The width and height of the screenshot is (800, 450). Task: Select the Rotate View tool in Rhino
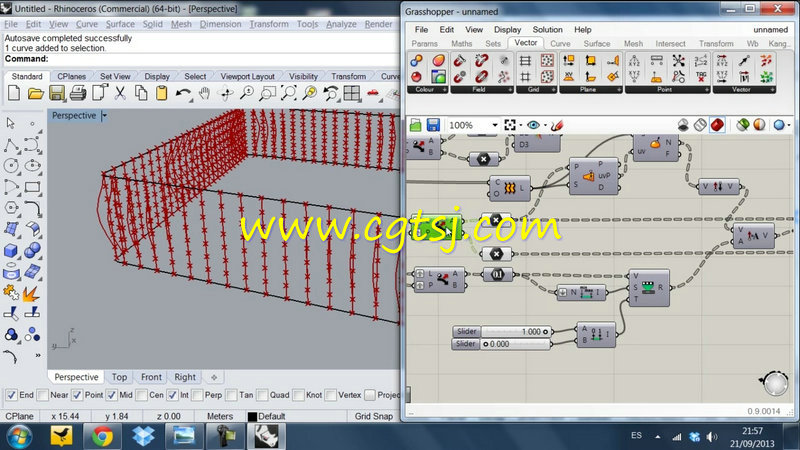[x=226, y=93]
